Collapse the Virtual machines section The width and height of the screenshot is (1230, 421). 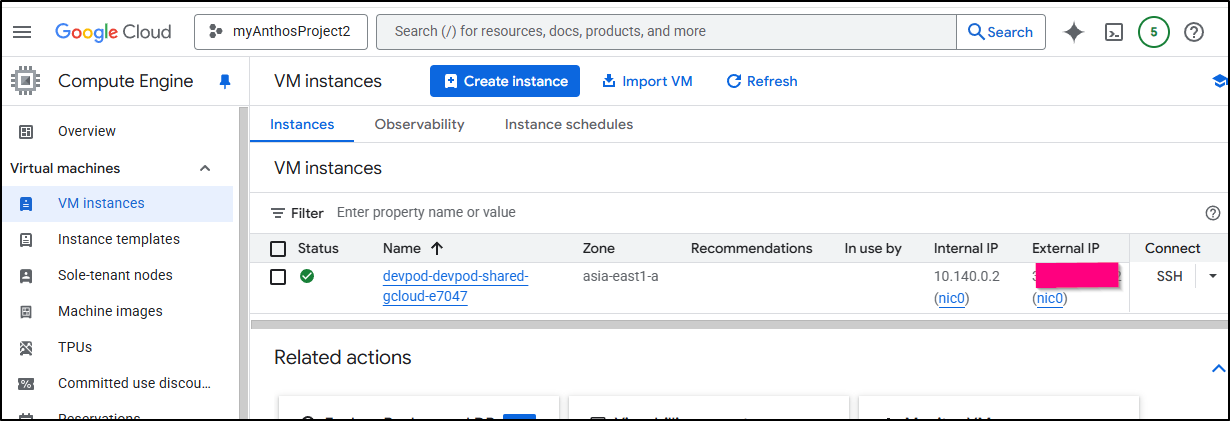205,168
